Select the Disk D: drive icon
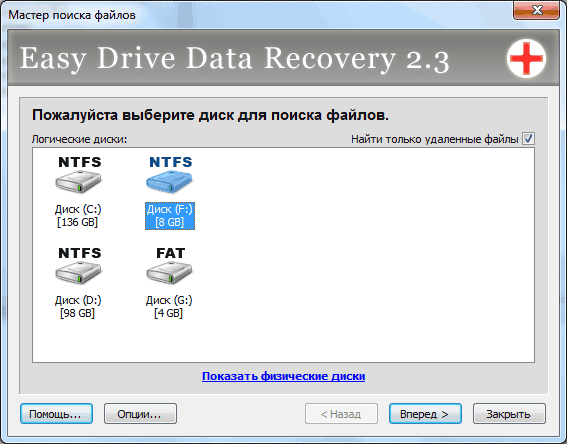Image resolution: width=567 pixels, height=444 pixels. (78, 273)
